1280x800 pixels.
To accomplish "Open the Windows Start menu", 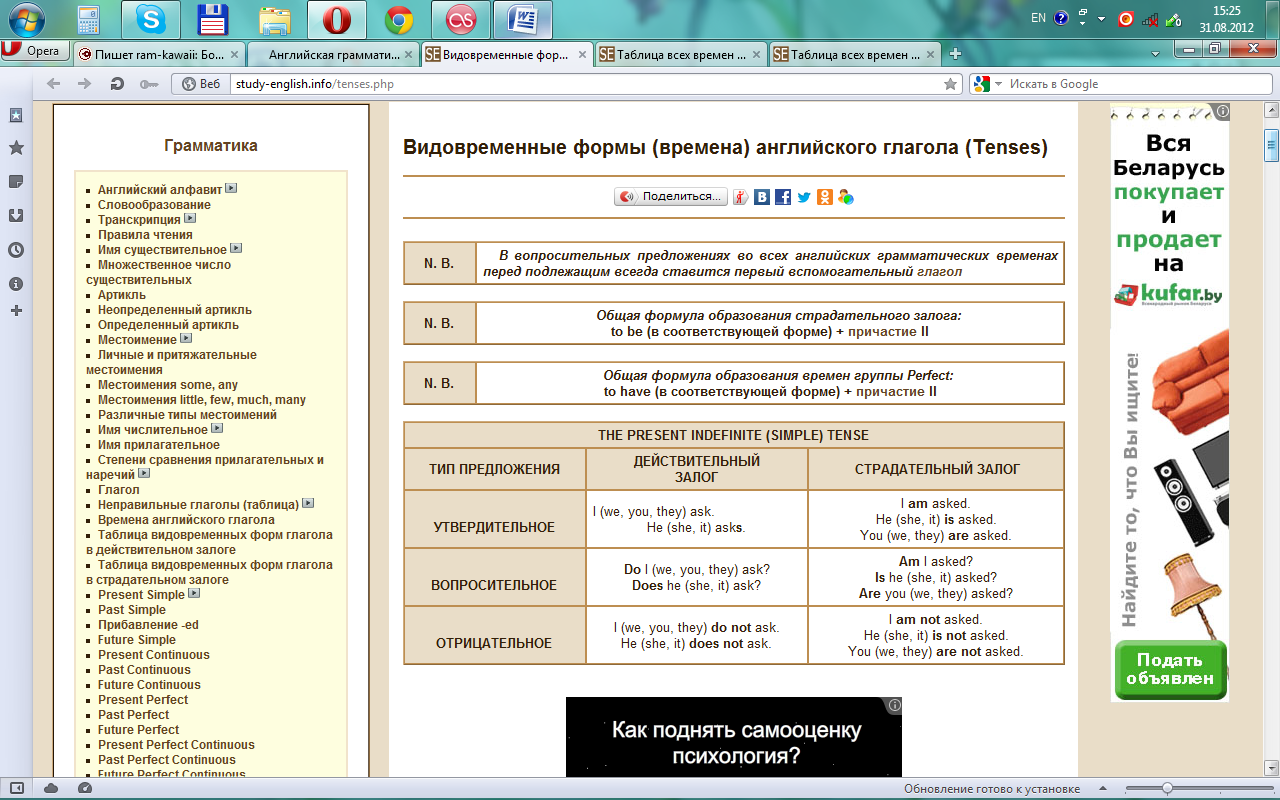I will (25, 19).
